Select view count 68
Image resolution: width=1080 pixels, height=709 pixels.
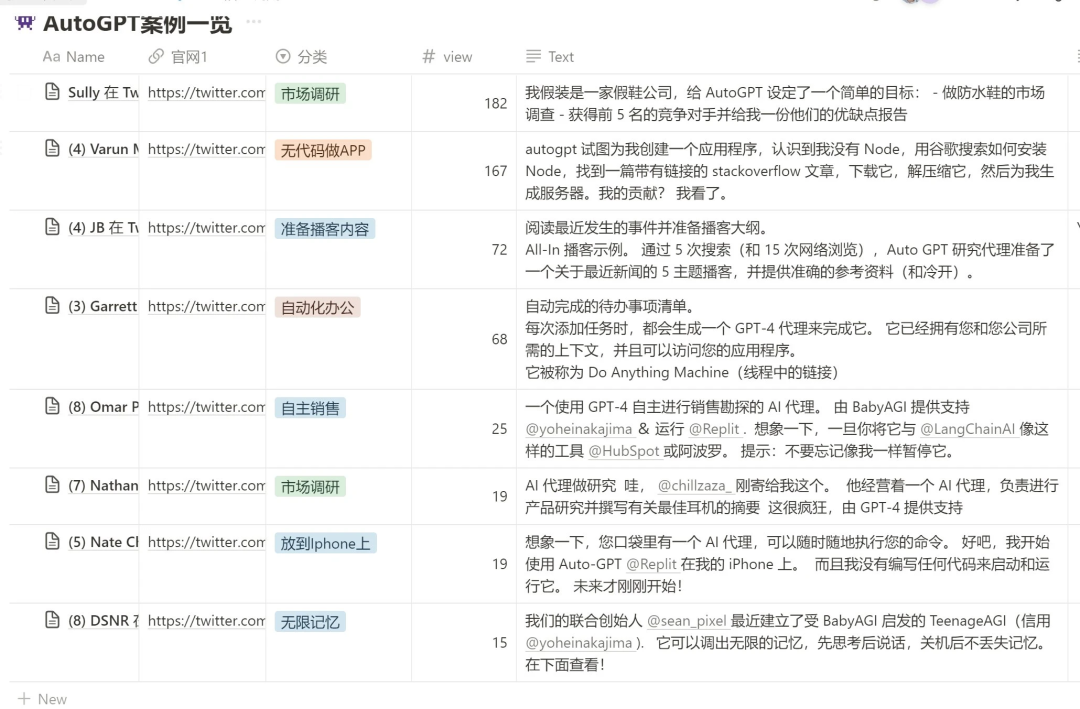pyautogui.click(x=499, y=339)
